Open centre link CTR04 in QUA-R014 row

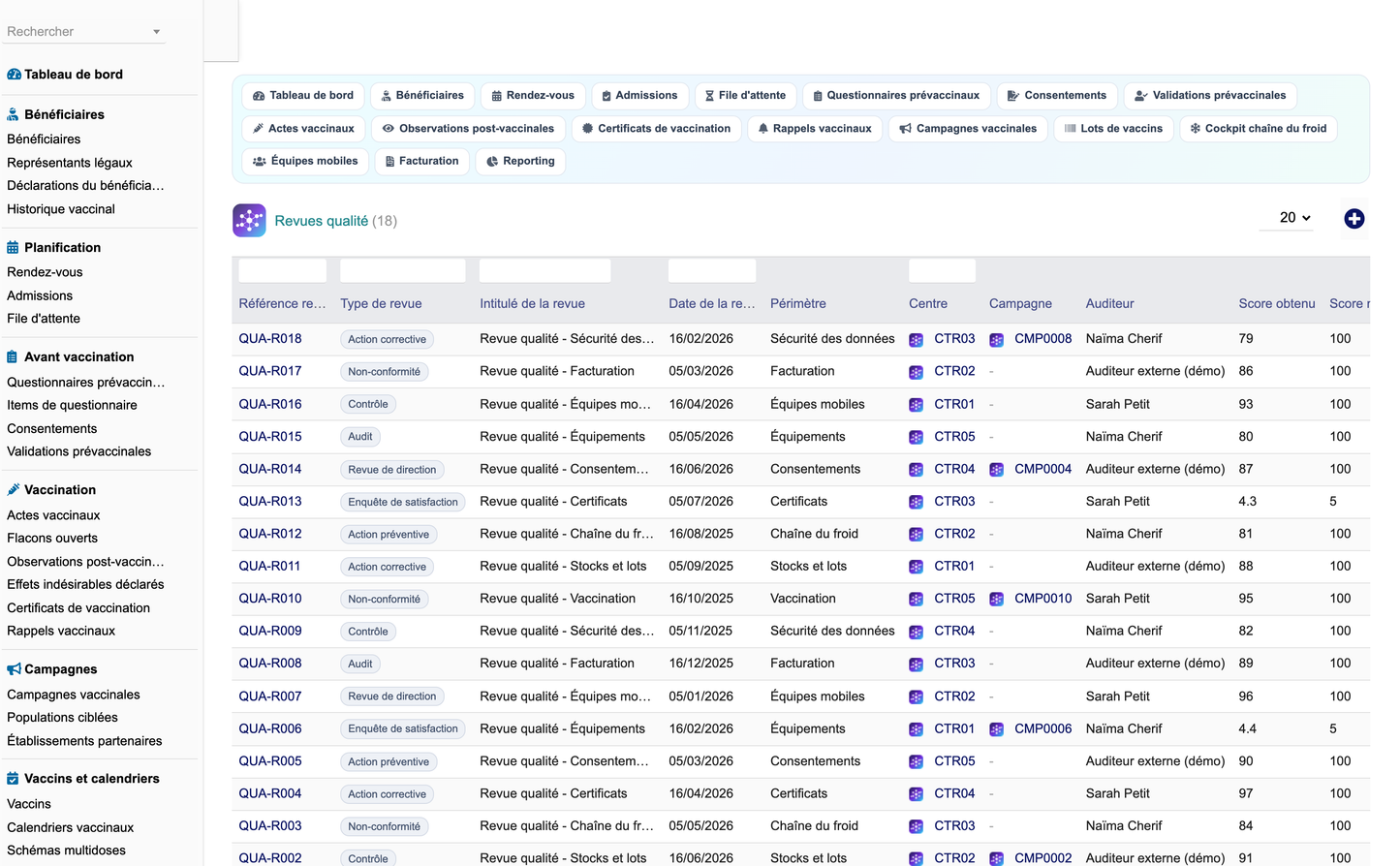[954, 469]
